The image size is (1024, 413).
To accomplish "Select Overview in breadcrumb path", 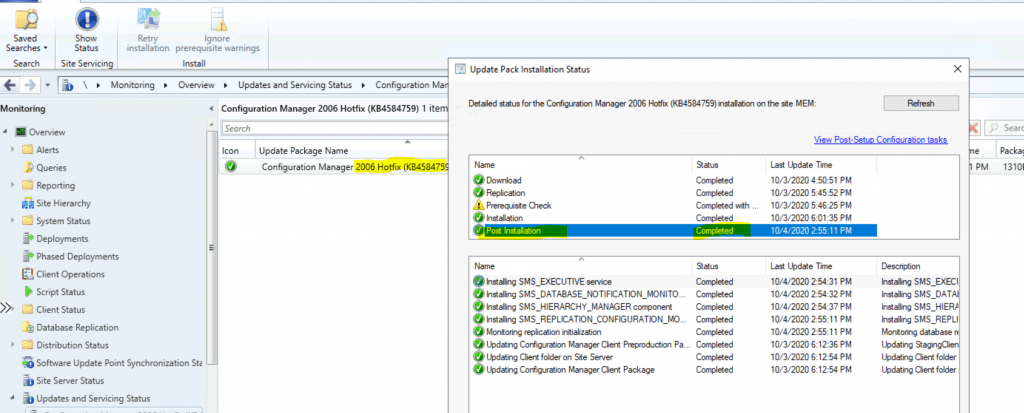I will [197, 85].
